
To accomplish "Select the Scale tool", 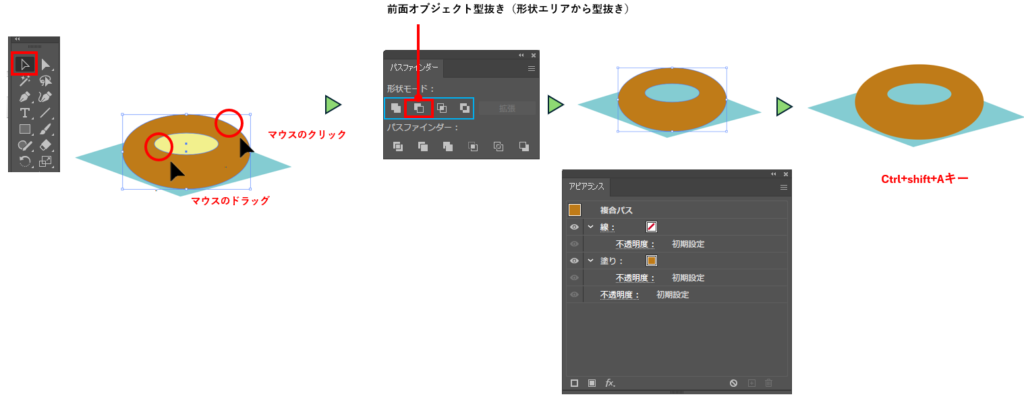I will point(46,161).
